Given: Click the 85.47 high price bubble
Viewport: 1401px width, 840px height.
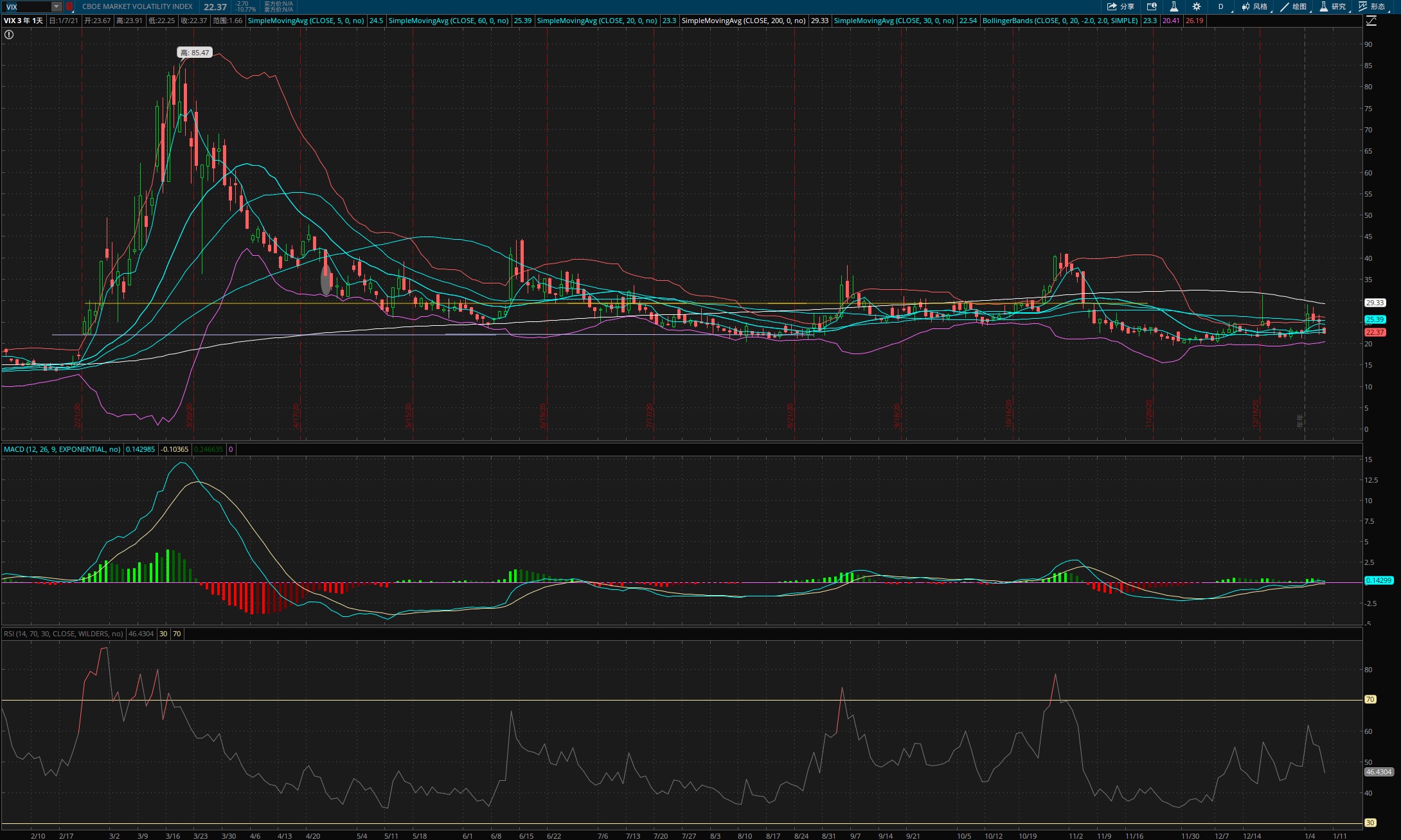Looking at the screenshot, I should tap(195, 53).
